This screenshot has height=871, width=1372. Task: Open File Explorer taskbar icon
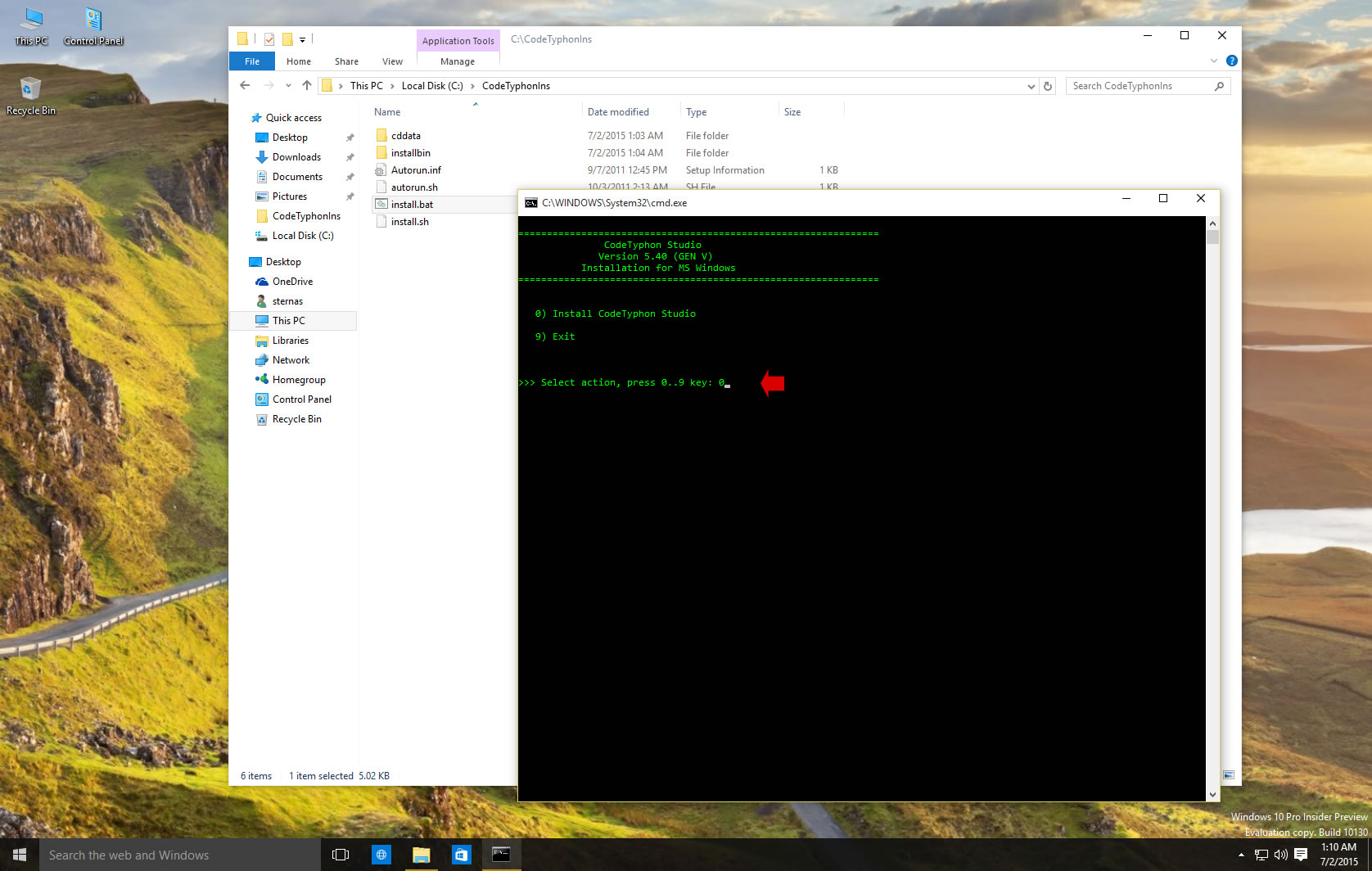pyautogui.click(x=421, y=855)
